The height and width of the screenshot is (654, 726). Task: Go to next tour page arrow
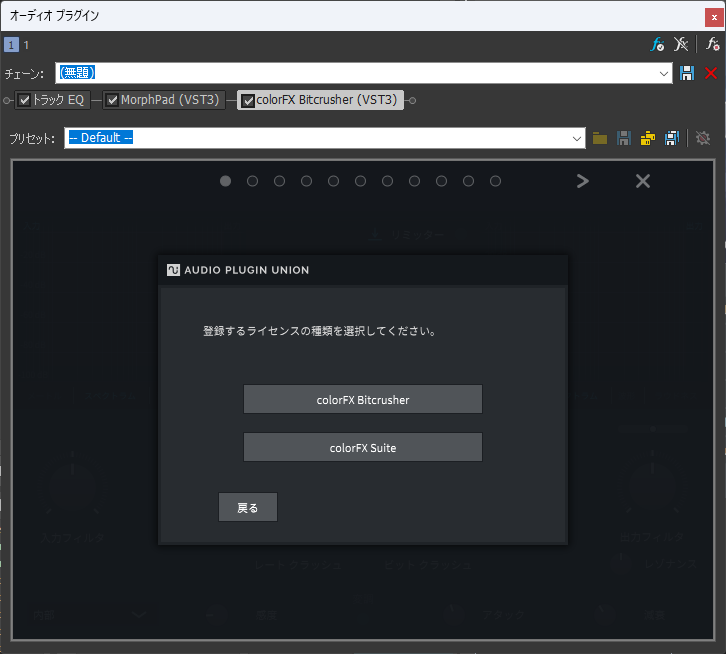pos(582,181)
